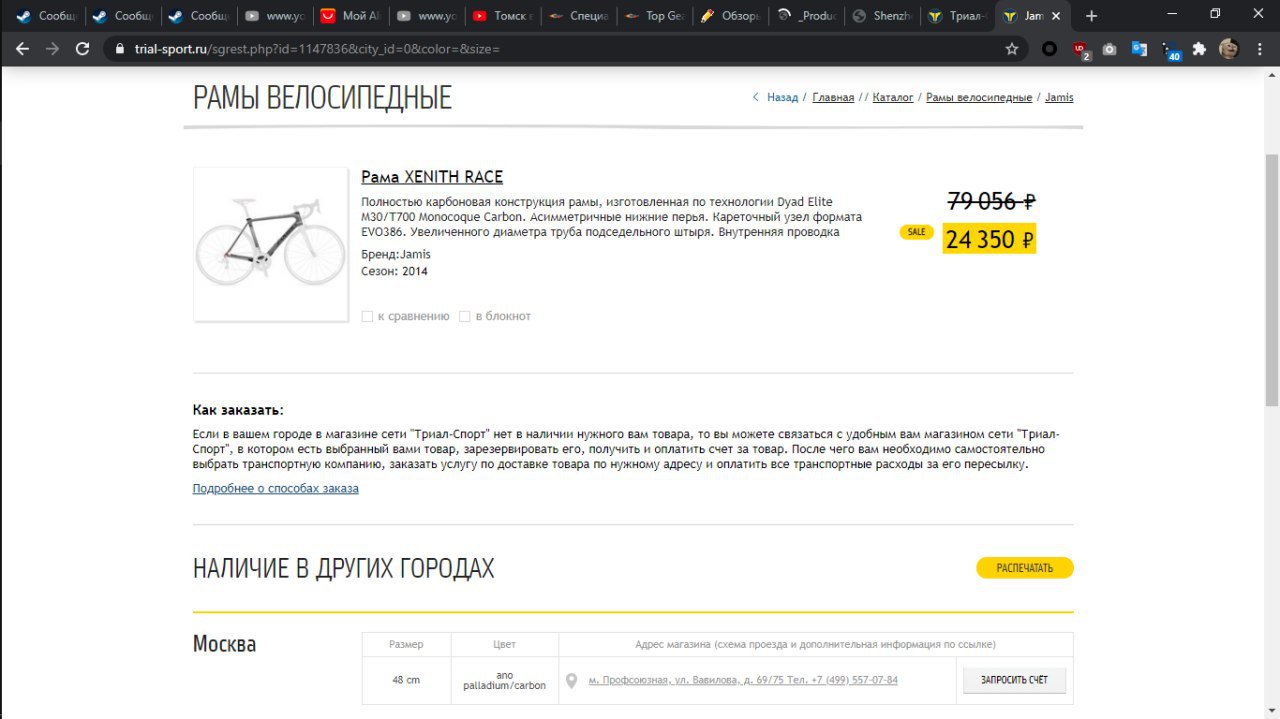Go back using browser back arrow

pos(22,48)
